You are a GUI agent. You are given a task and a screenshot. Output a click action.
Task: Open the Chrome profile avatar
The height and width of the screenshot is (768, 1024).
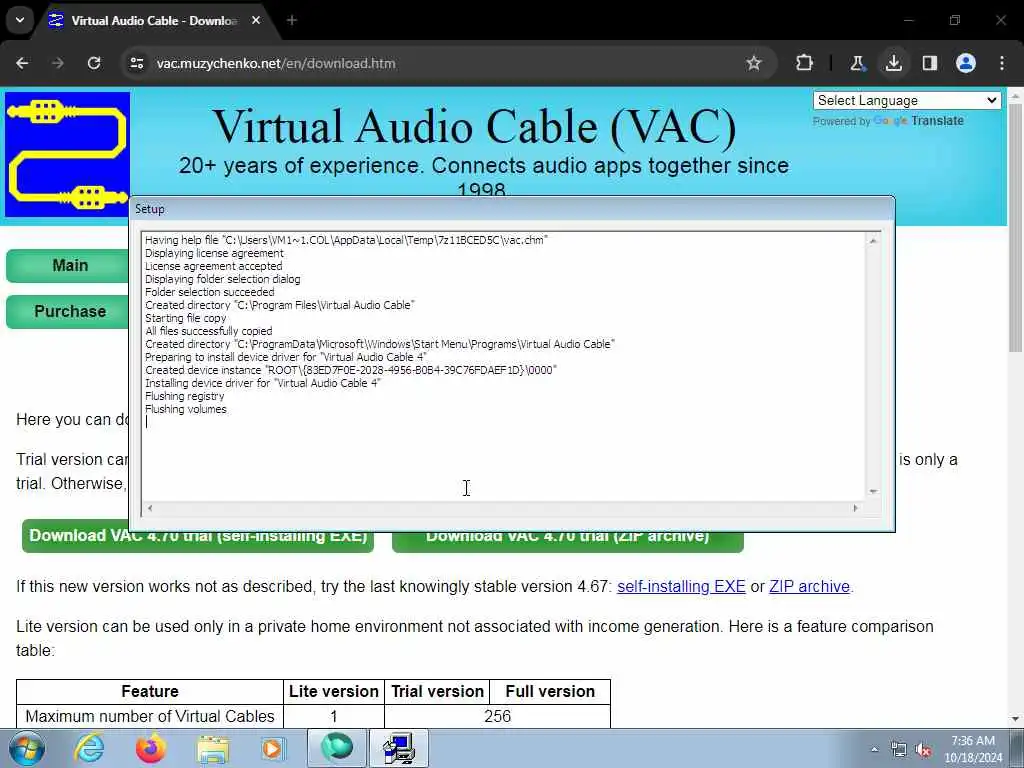tap(966, 63)
